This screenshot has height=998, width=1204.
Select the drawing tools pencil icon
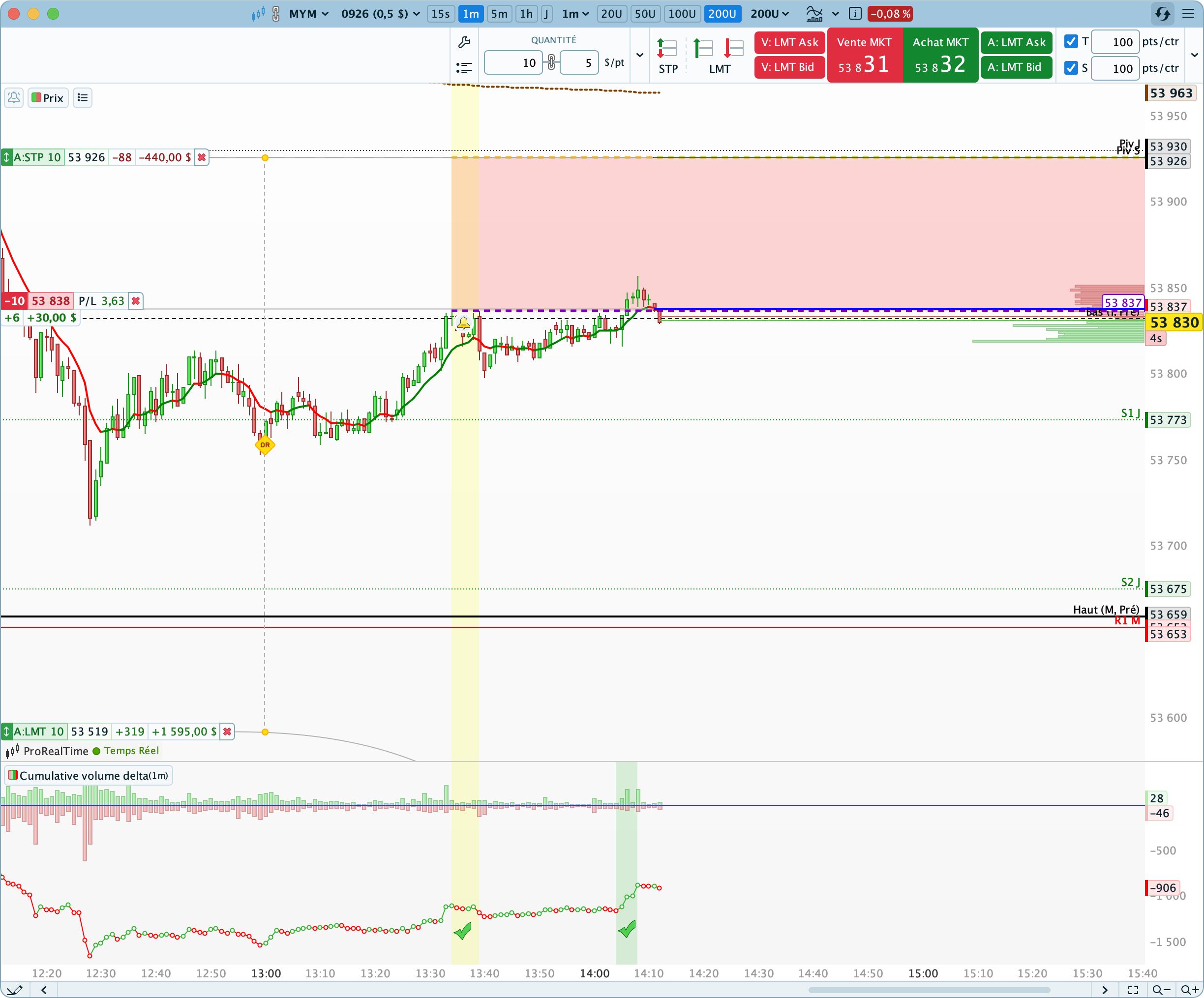click(15, 990)
